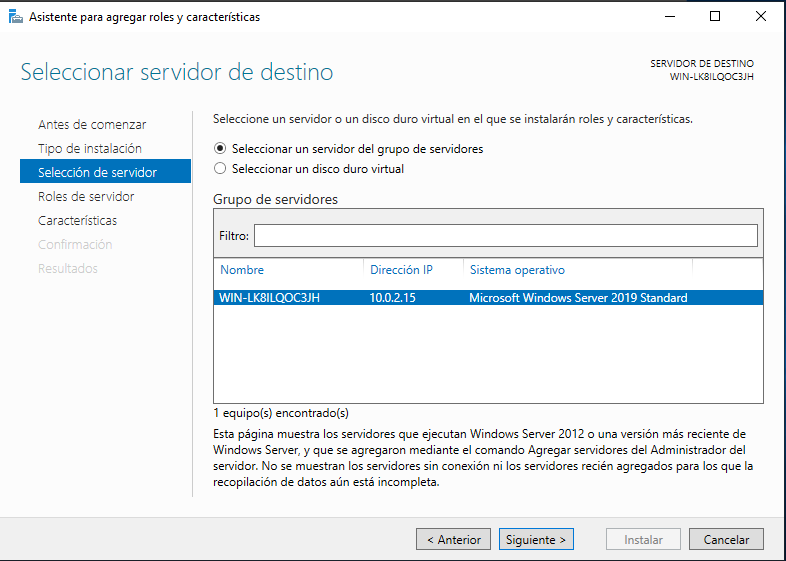Close the roles wizard window

pyautogui.click(x=760, y=17)
